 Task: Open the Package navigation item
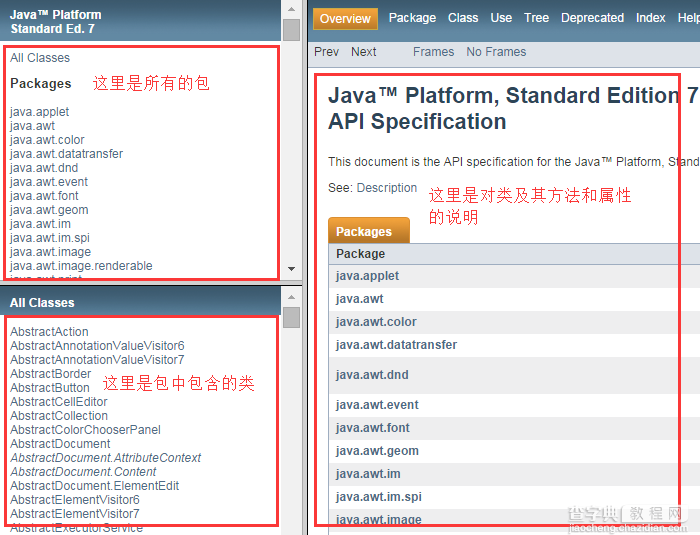(412, 18)
